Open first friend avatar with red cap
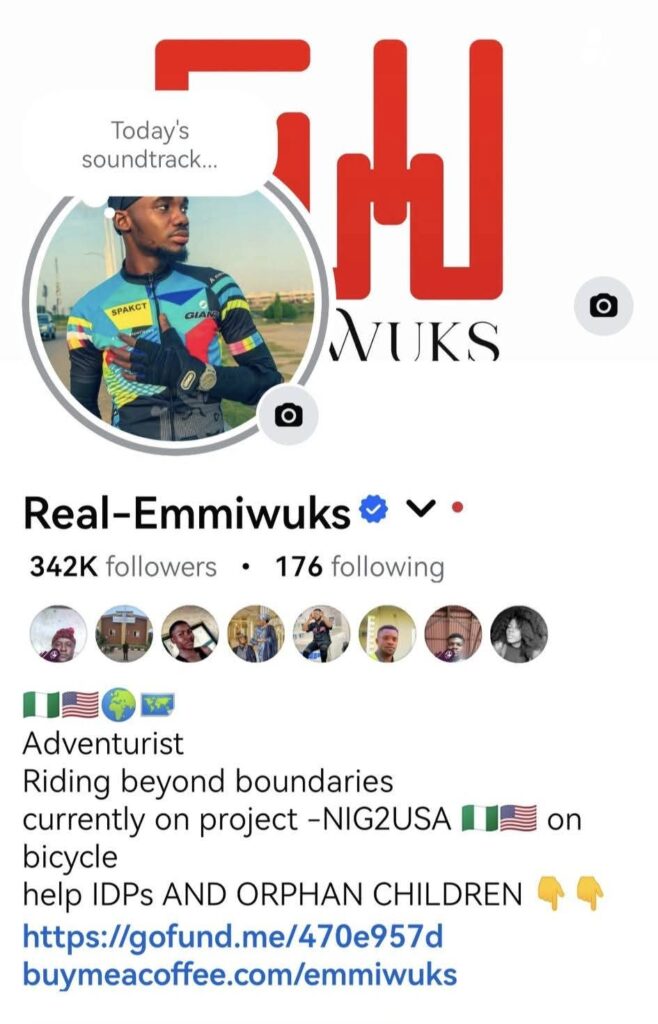 pos(59,634)
